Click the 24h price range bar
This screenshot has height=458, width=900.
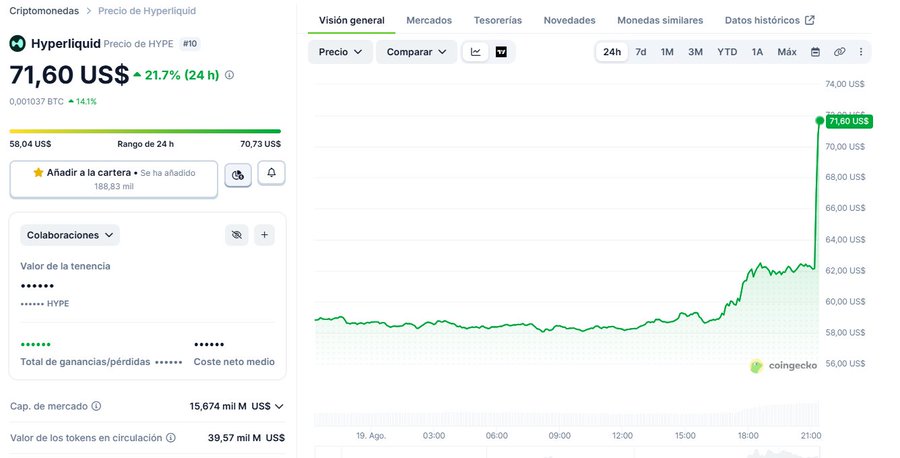pyautogui.click(x=145, y=131)
